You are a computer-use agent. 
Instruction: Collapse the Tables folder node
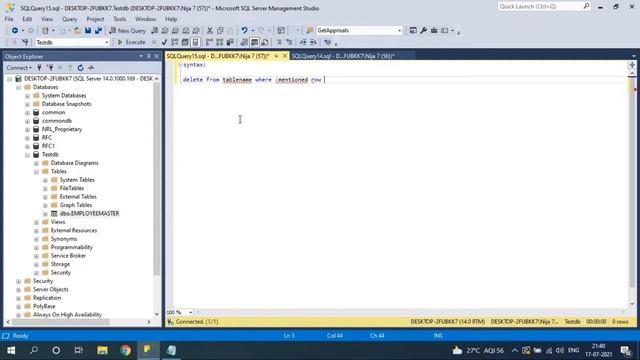tap(36, 171)
